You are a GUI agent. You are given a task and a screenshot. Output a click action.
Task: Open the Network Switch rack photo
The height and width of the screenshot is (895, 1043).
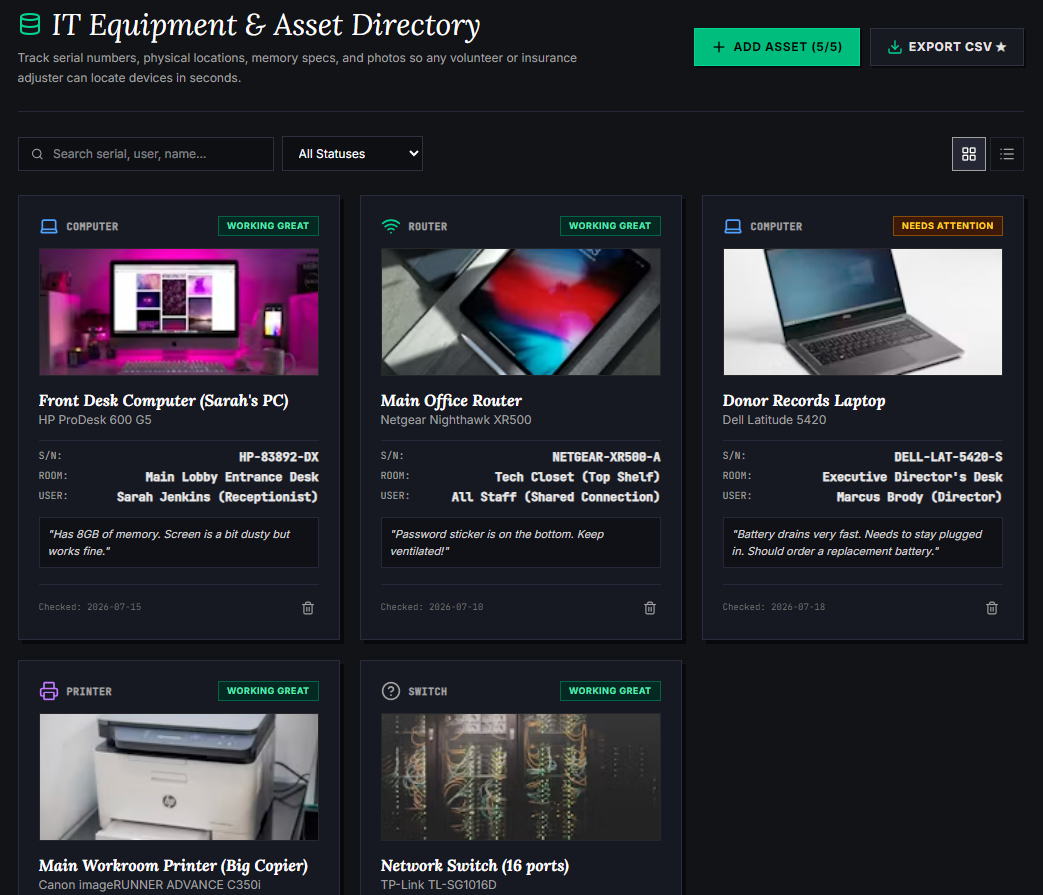(x=521, y=777)
